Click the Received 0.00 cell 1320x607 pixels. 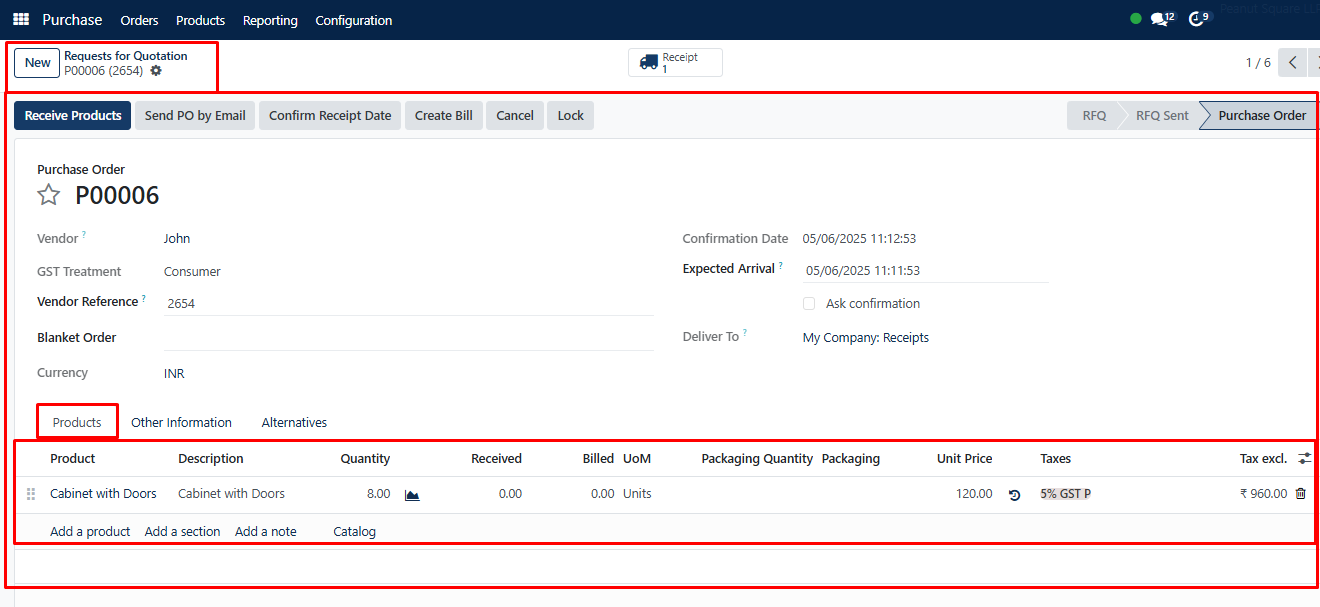[x=510, y=494]
